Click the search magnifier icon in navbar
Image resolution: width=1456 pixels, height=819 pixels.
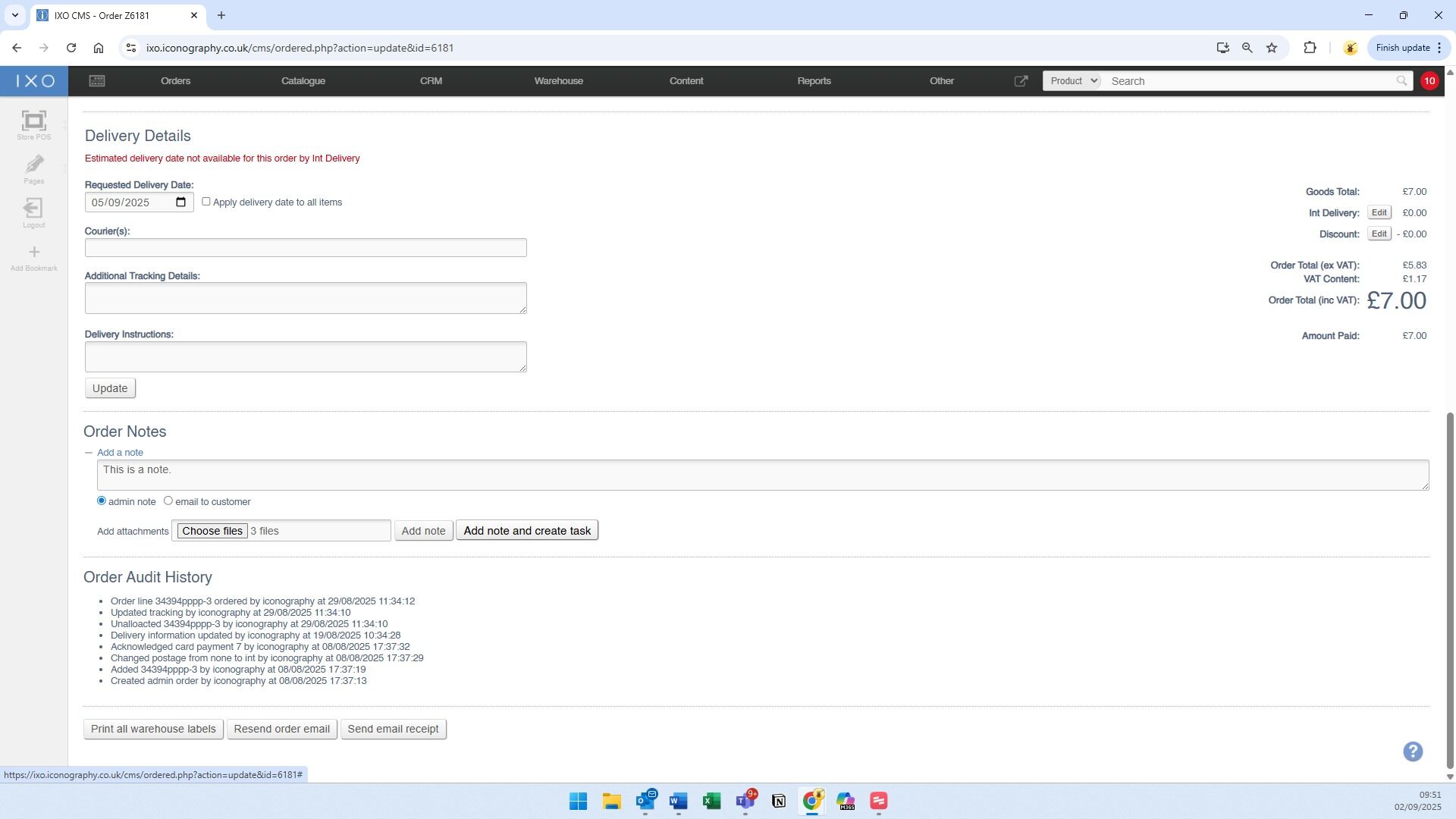(x=1401, y=81)
